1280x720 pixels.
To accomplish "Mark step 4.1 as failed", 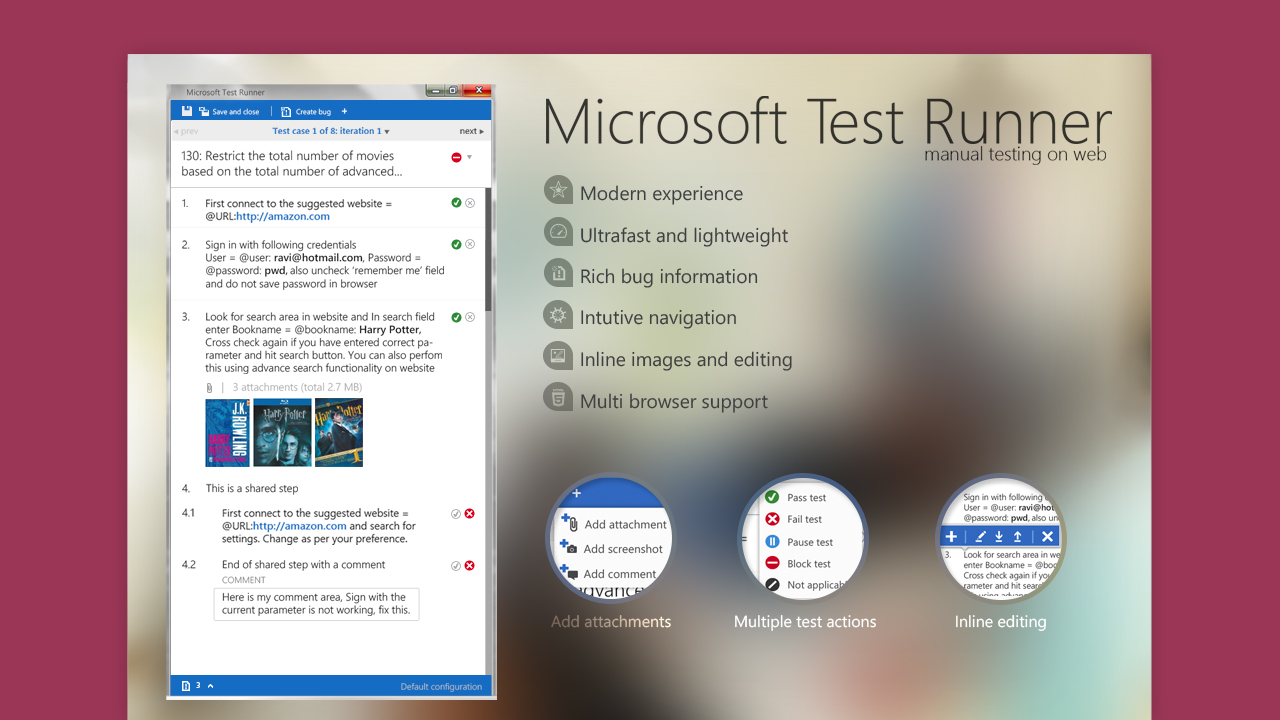I will (470, 513).
